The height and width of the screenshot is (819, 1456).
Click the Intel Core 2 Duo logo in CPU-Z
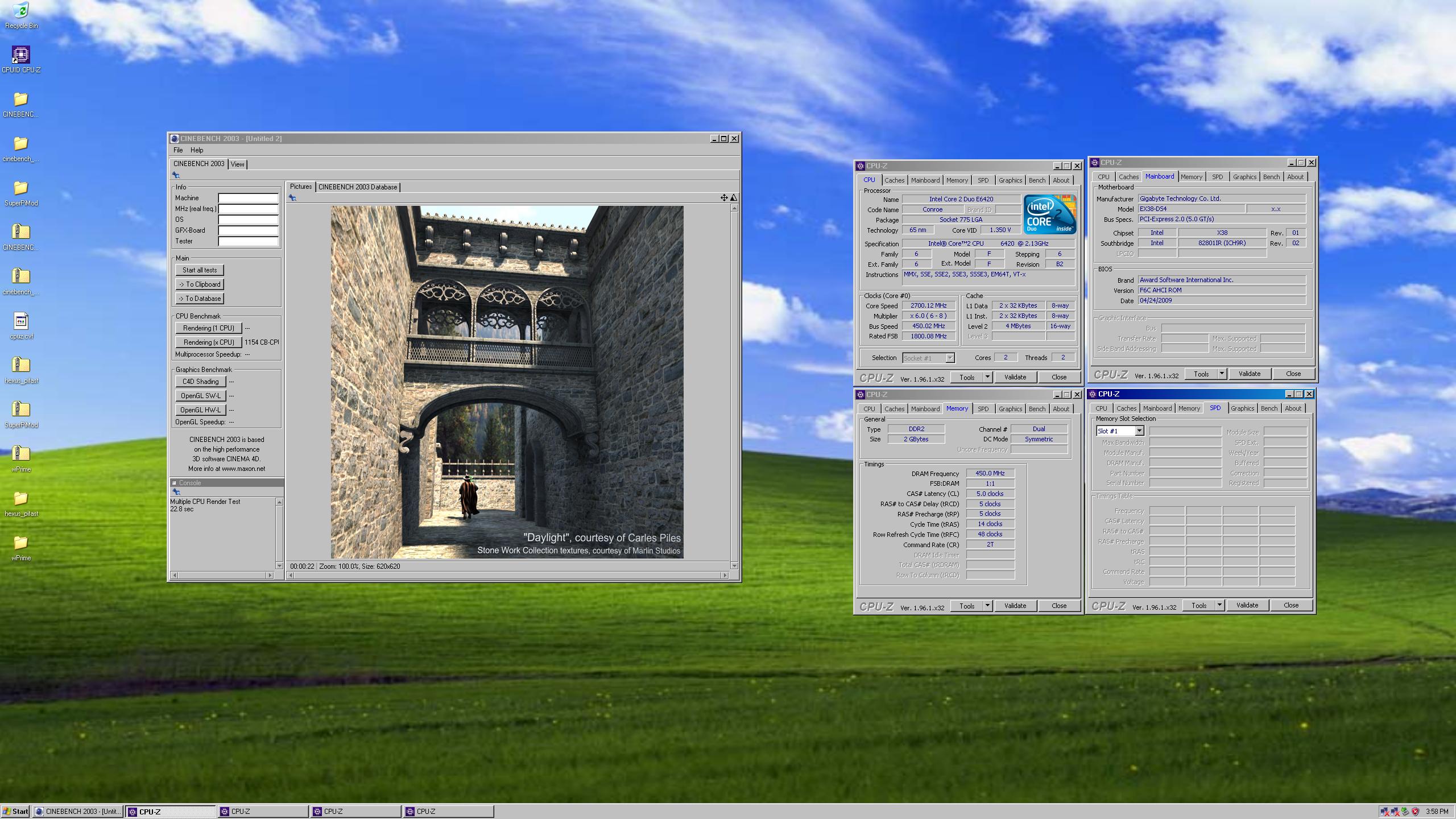point(1050,214)
